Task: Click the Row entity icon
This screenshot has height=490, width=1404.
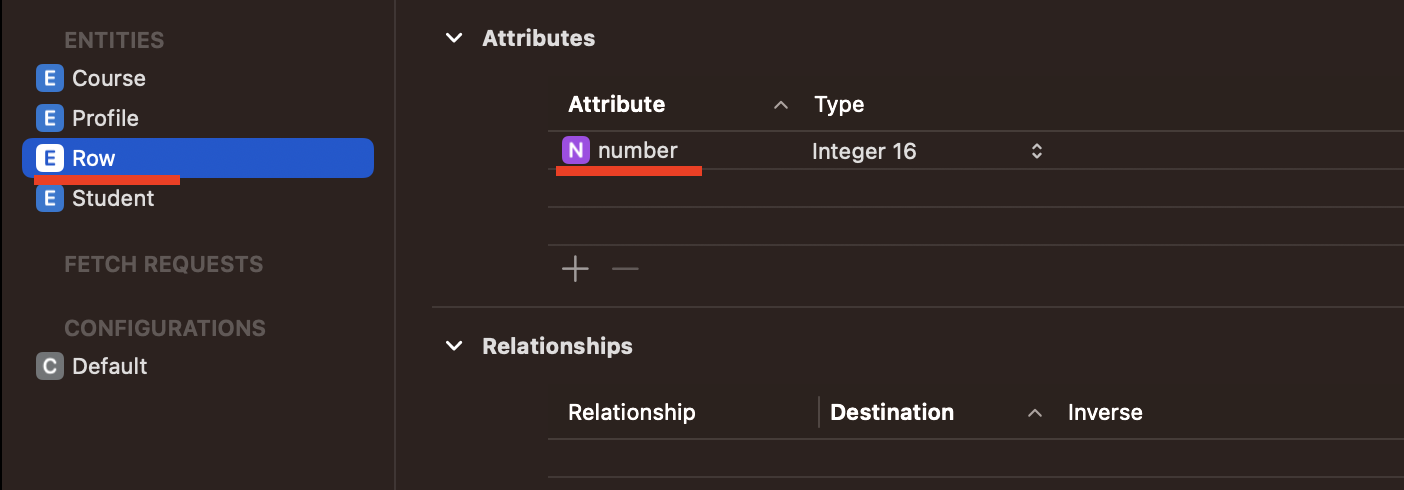Action: [49, 158]
